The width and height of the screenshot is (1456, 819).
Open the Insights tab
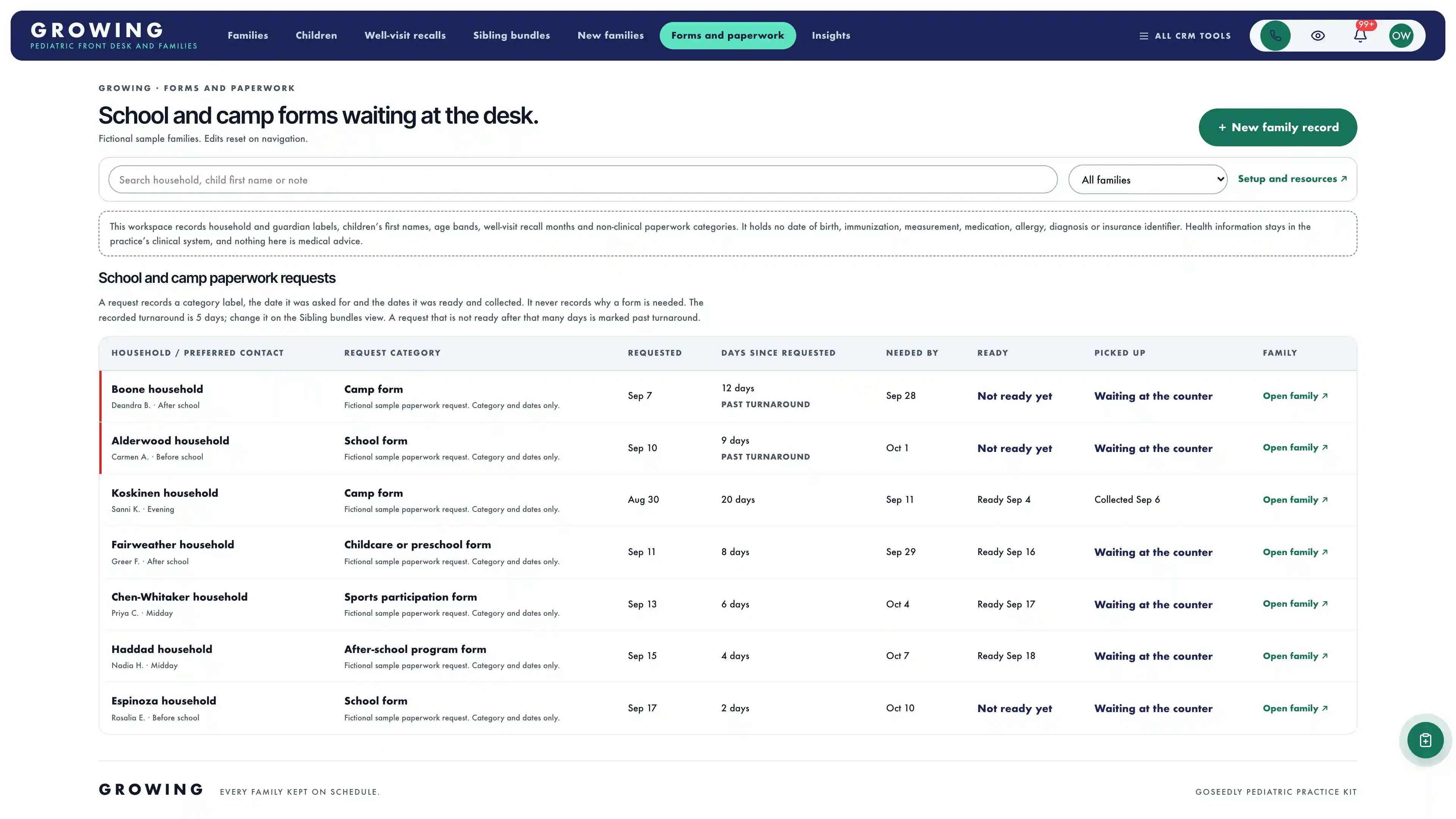click(x=831, y=36)
